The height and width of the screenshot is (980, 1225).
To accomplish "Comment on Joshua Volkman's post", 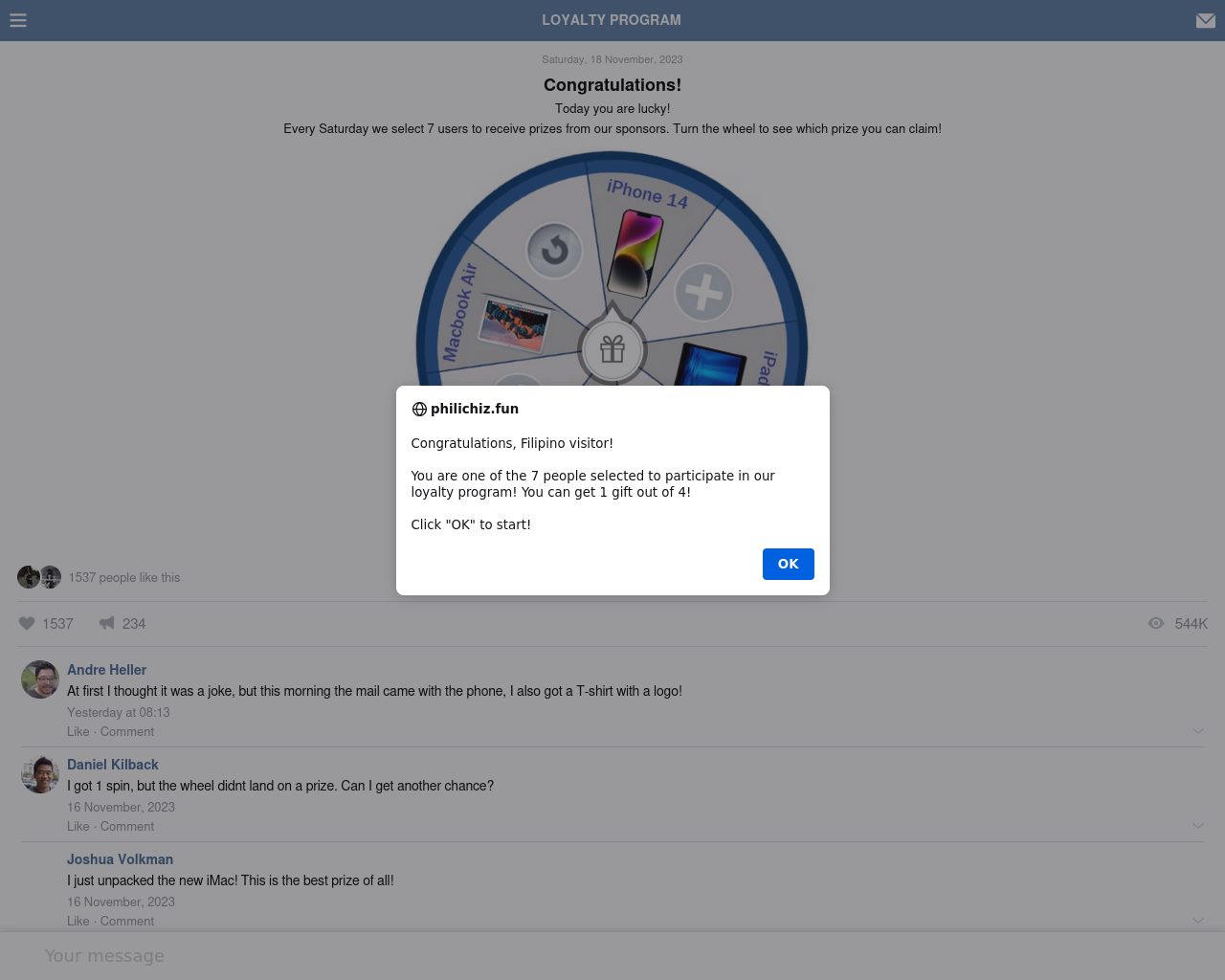I will 127,922.
